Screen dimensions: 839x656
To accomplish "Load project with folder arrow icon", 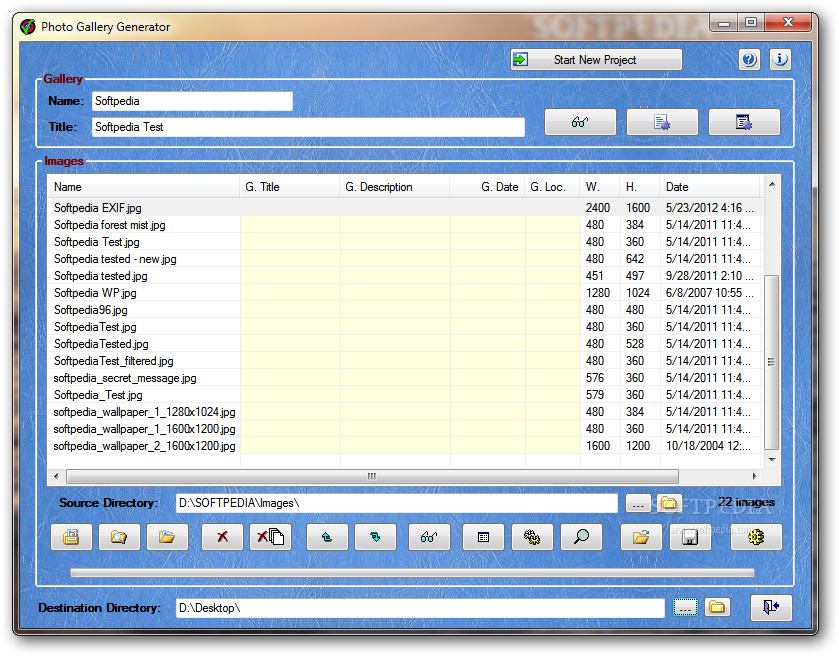I will point(641,537).
